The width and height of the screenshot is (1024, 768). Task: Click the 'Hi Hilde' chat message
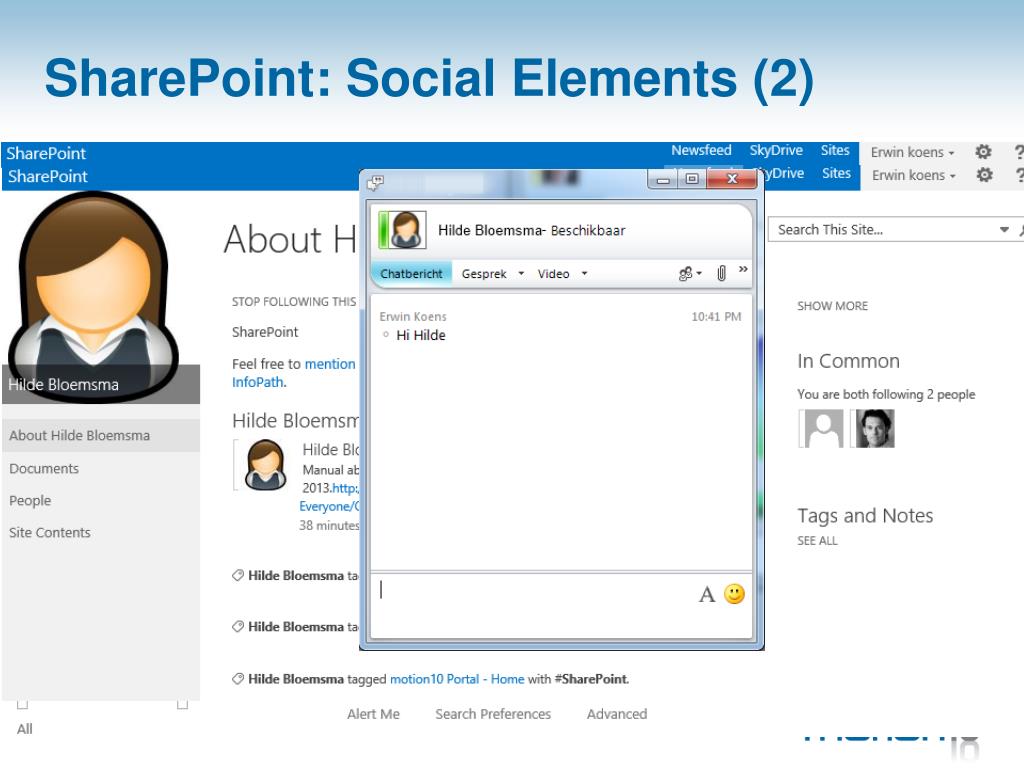pyautogui.click(x=421, y=335)
